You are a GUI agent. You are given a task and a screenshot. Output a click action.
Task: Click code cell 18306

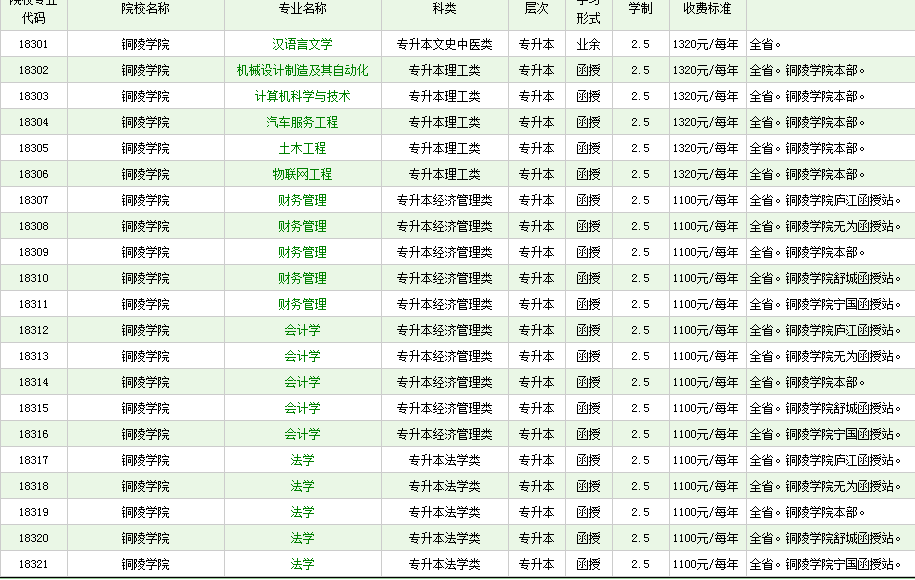point(33,174)
